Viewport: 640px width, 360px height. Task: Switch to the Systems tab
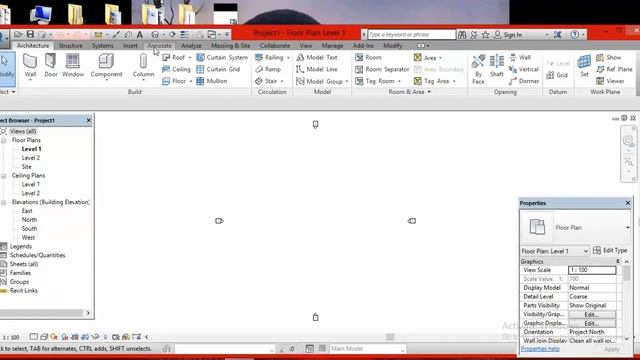[102, 46]
